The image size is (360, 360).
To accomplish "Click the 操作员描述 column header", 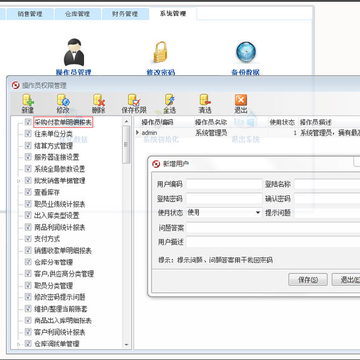I will 329,122.
